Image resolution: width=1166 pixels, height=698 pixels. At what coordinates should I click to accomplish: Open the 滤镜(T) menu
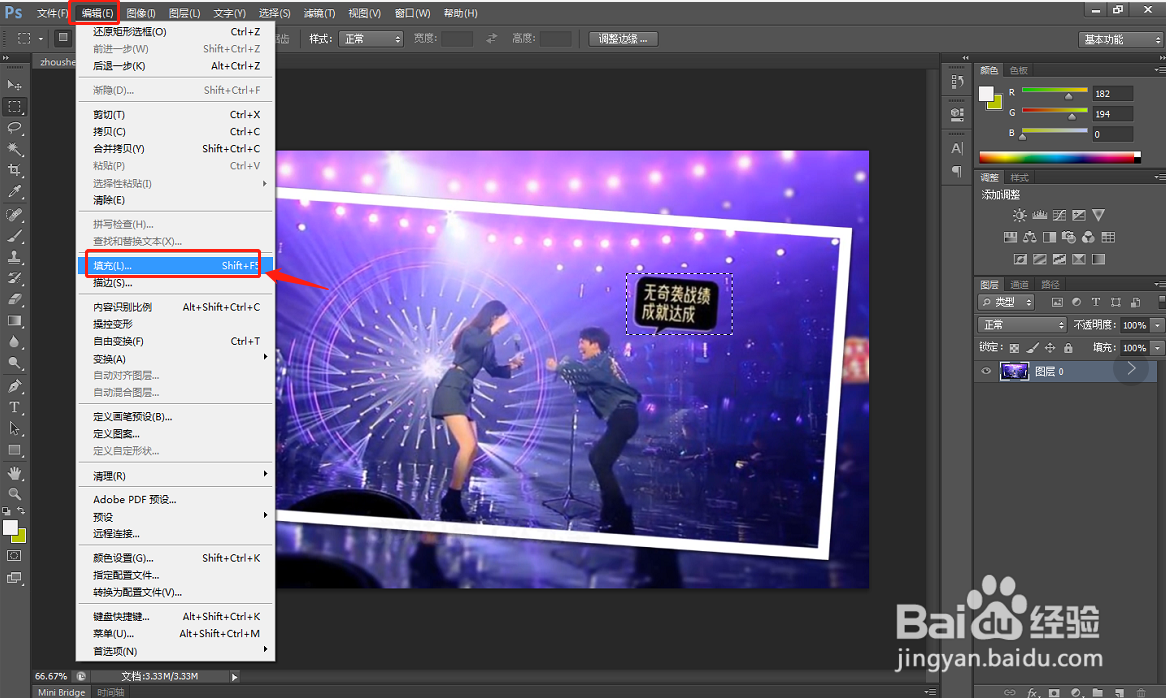(x=319, y=13)
